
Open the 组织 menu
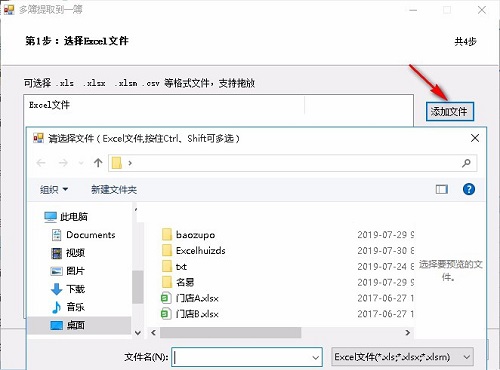coord(54,190)
